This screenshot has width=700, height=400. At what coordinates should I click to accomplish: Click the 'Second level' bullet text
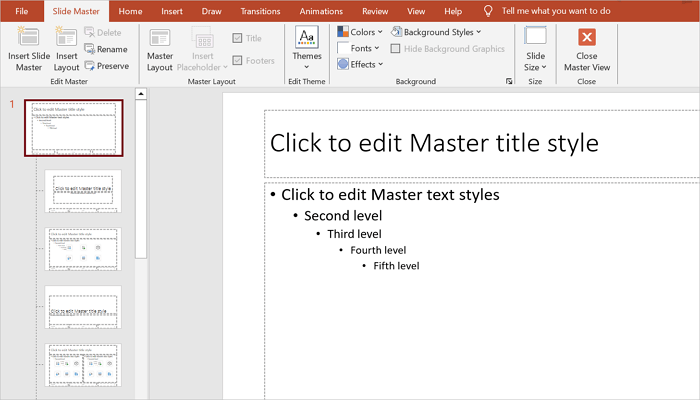[x=343, y=216]
